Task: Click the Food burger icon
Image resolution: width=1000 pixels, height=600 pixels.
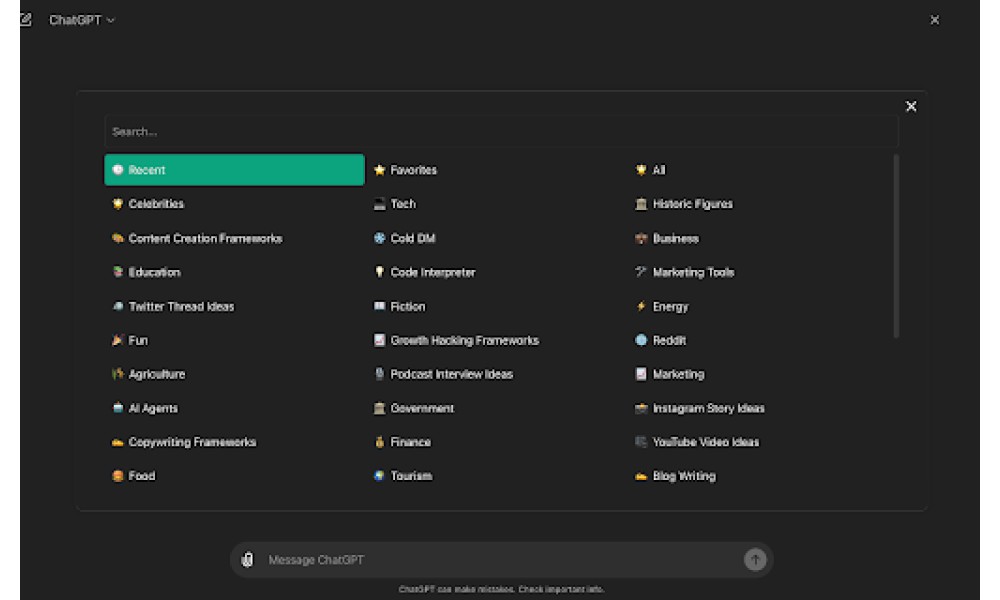Action: point(117,476)
